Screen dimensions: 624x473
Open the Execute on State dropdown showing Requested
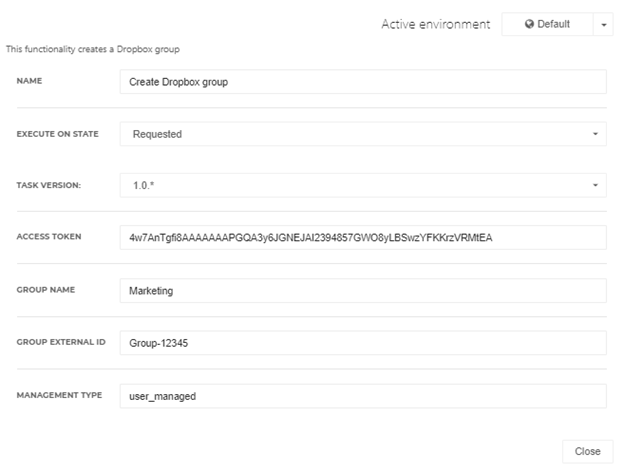coord(363,134)
